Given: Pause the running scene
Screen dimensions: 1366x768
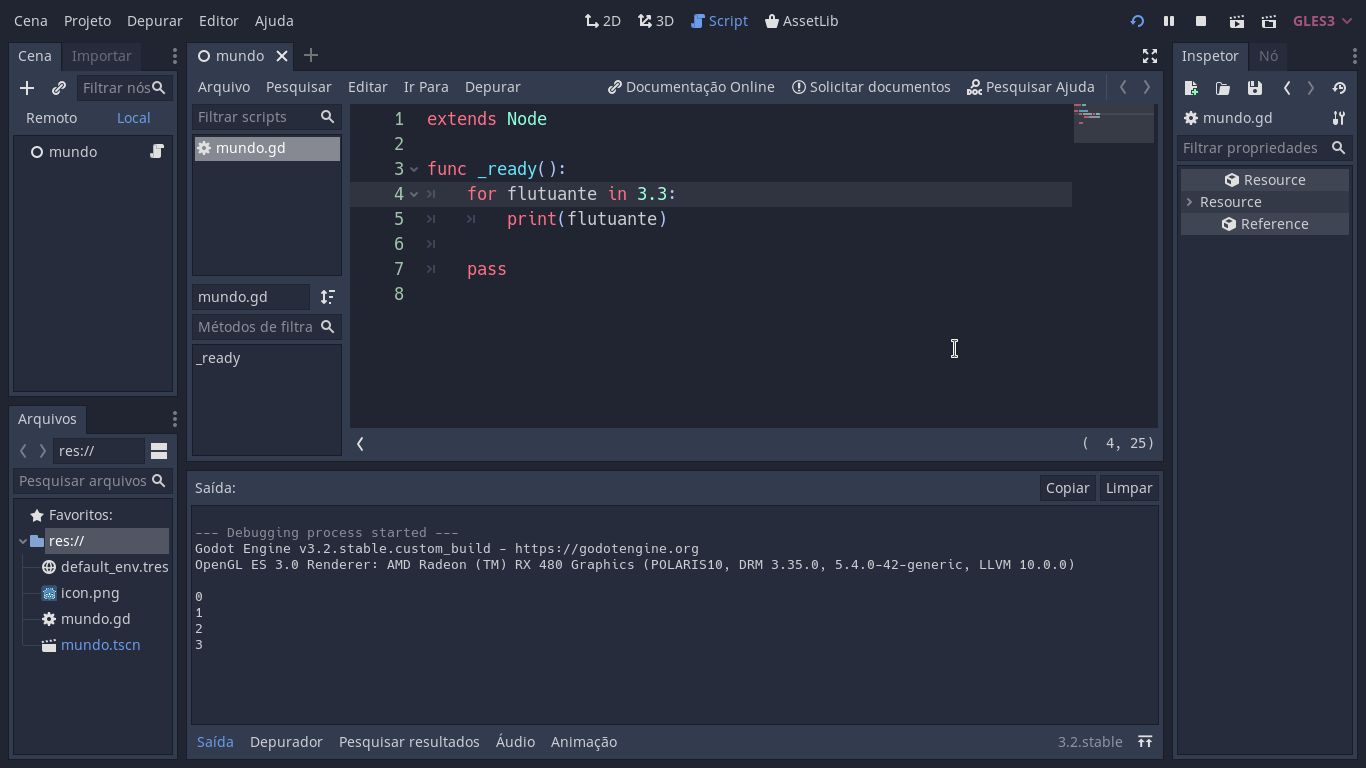Looking at the screenshot, I should tap(1168, 21).
